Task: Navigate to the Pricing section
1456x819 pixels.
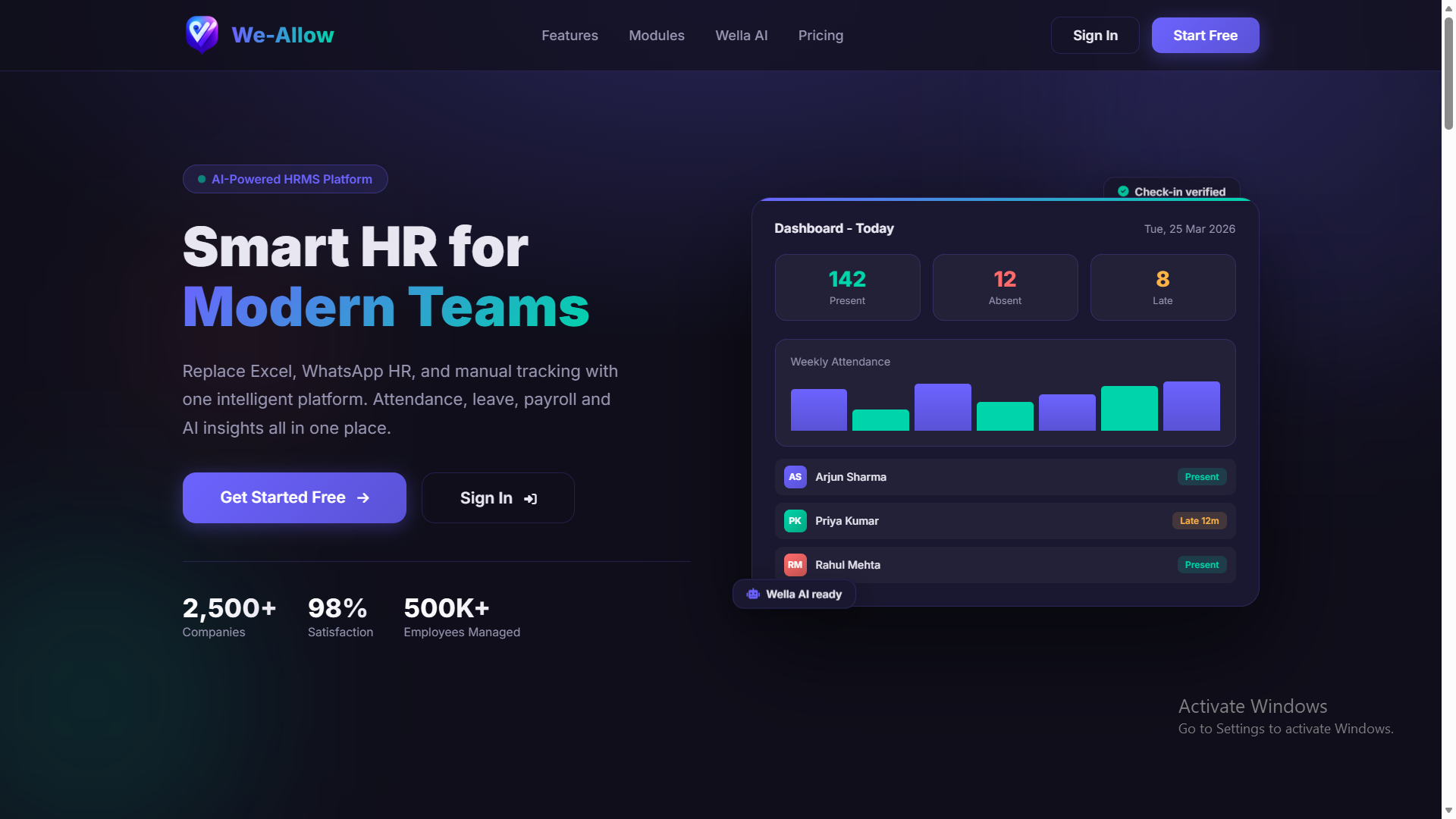Action: [x=821, y=36]
